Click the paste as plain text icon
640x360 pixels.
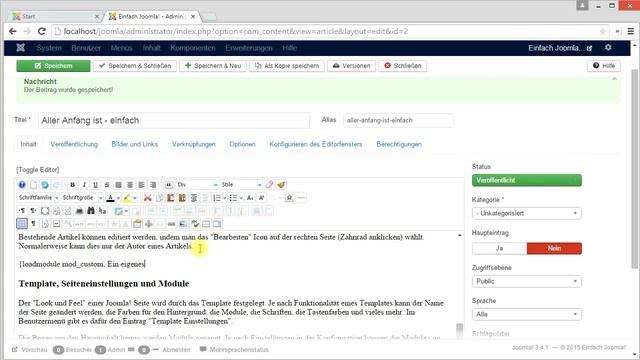point(182,198)
